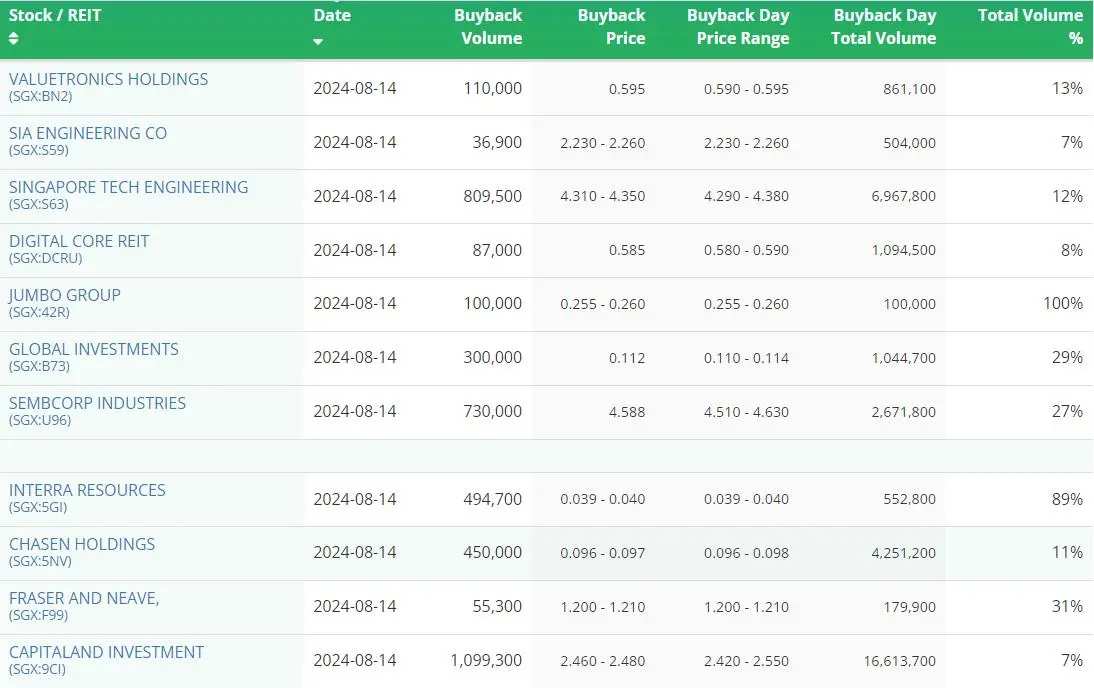Viewport: 1094px width, 688px height.
Task: Select ticker code (SGX:B73)
Action: coord(39,366)
